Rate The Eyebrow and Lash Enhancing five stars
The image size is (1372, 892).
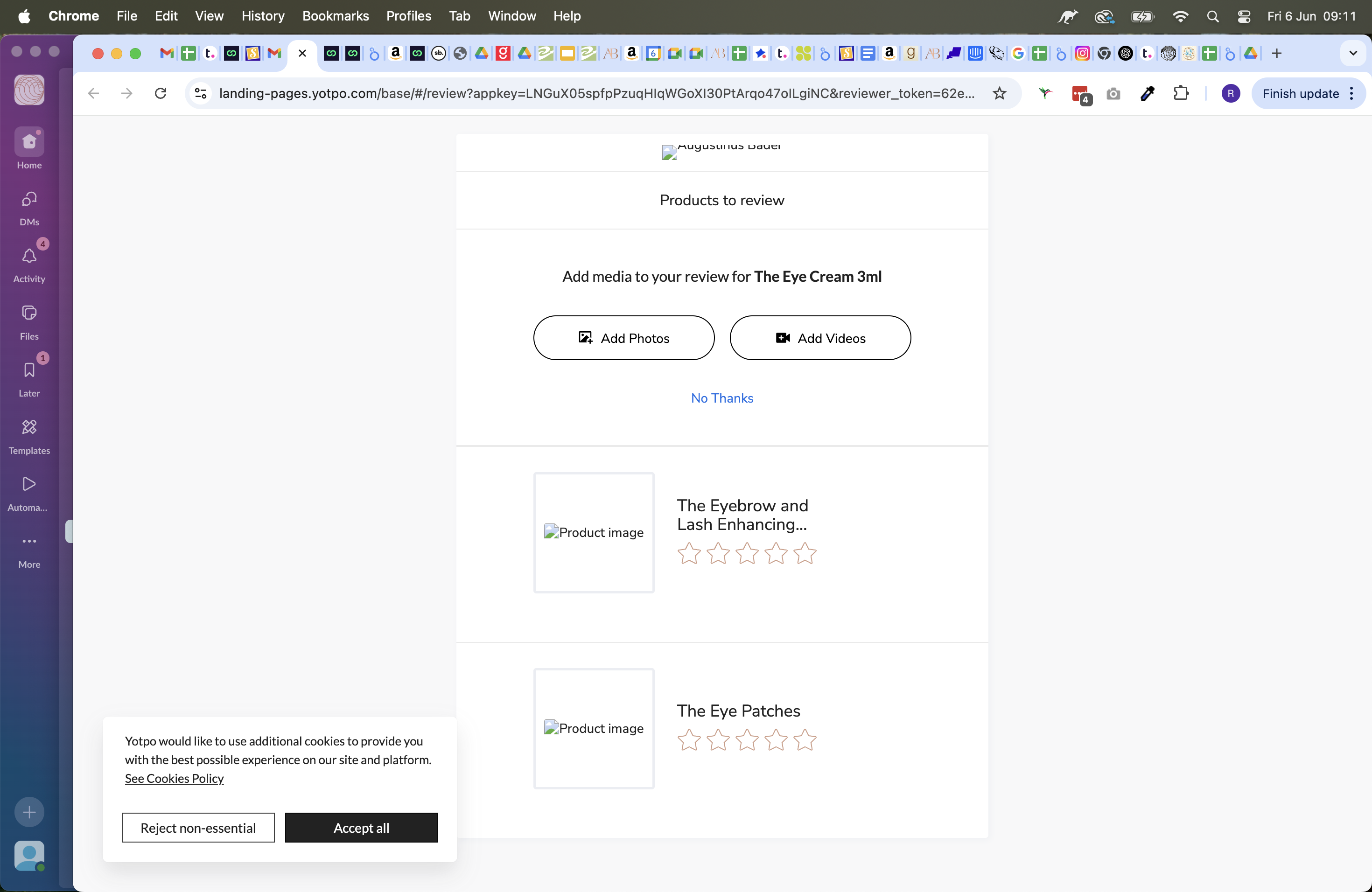click(x=805, y=553)
